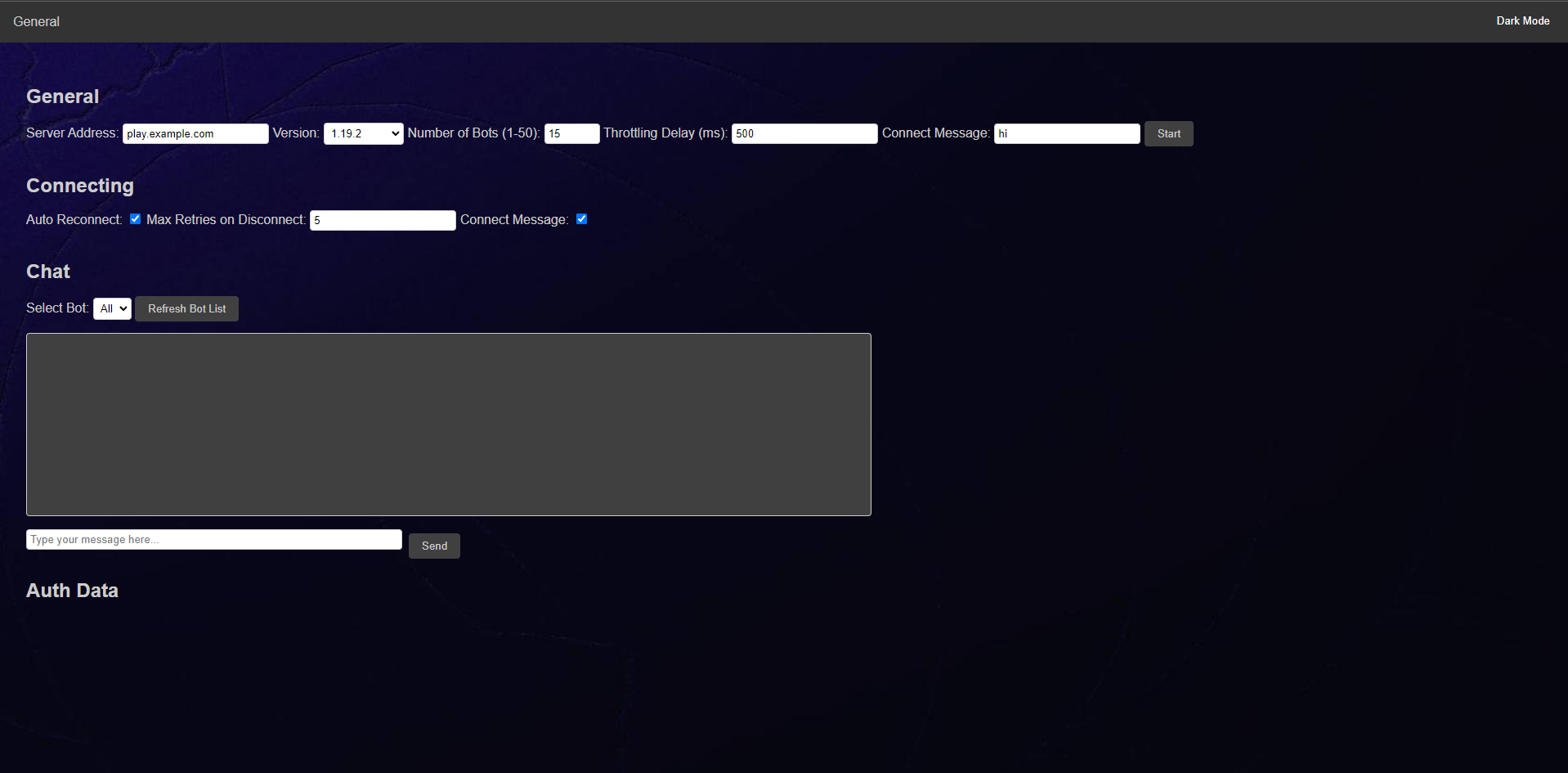Click the Number of Bots field
Screen dimensions: 1568x773
(571, 133)
